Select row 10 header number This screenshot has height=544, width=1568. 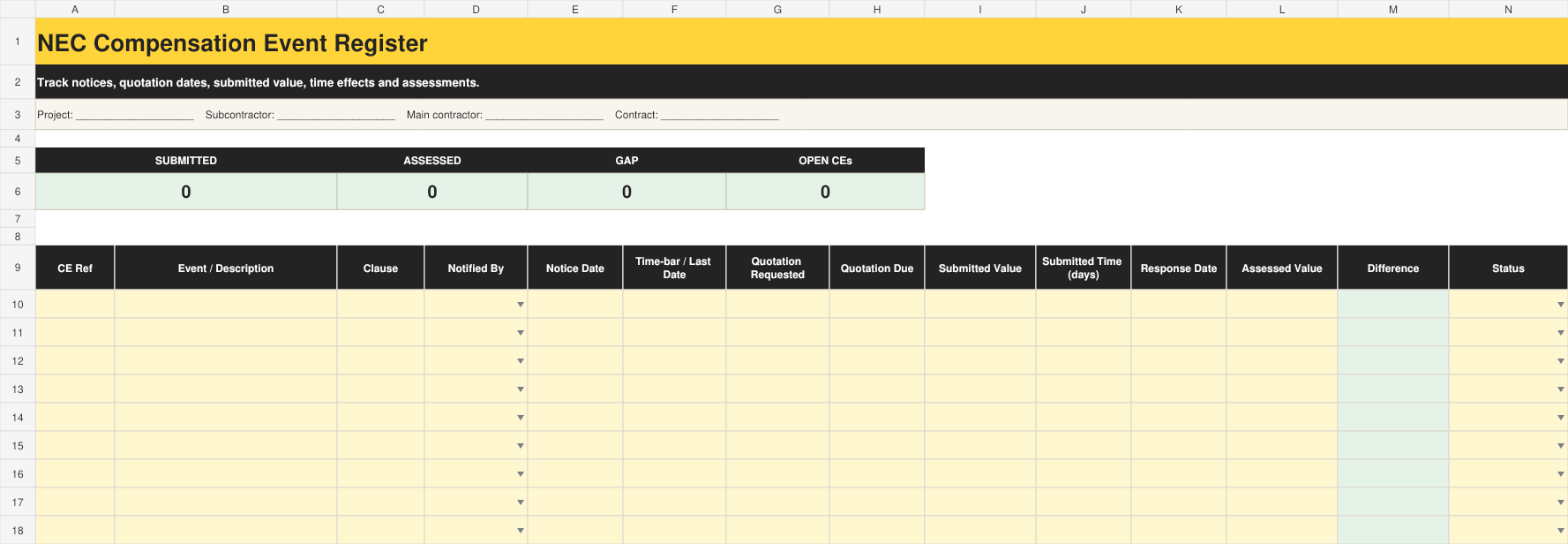pos(18,304)
